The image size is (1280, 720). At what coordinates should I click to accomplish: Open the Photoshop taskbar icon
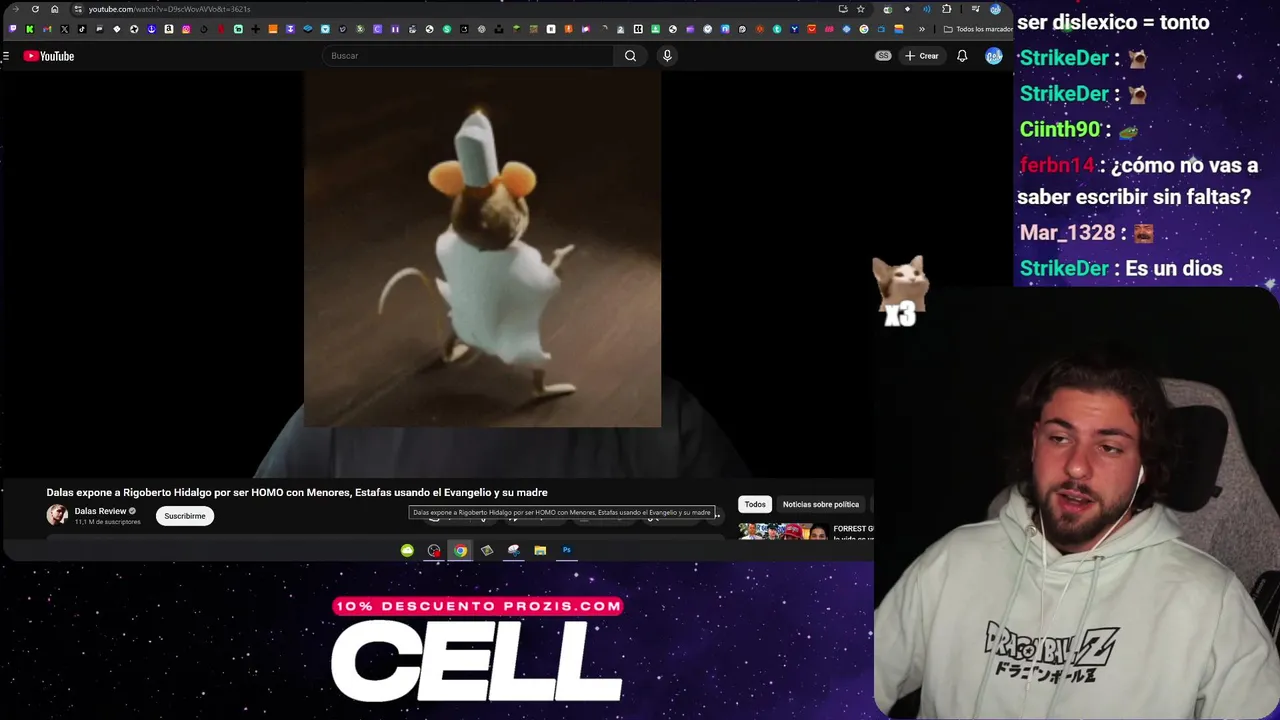pyautogui.click(x=567, y=550)
